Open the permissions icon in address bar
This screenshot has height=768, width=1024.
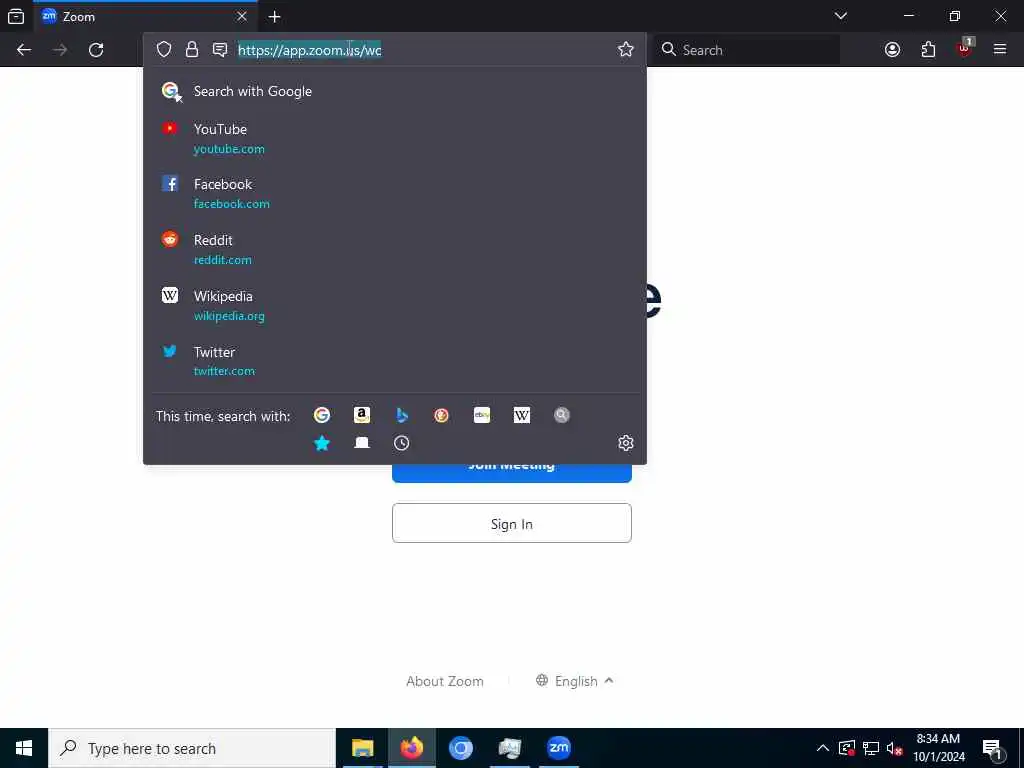220,50
